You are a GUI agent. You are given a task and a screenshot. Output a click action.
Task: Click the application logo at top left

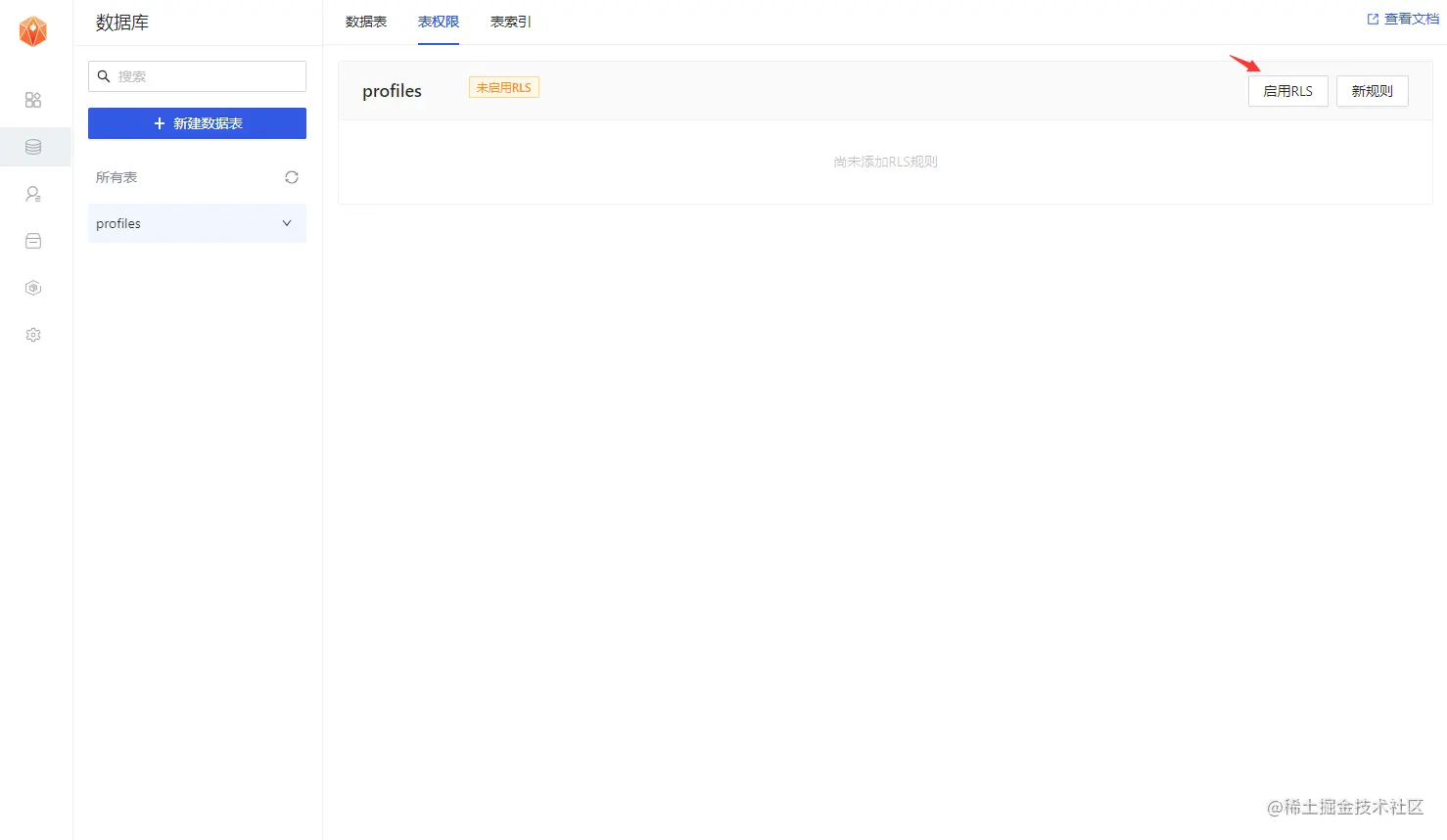33,29
